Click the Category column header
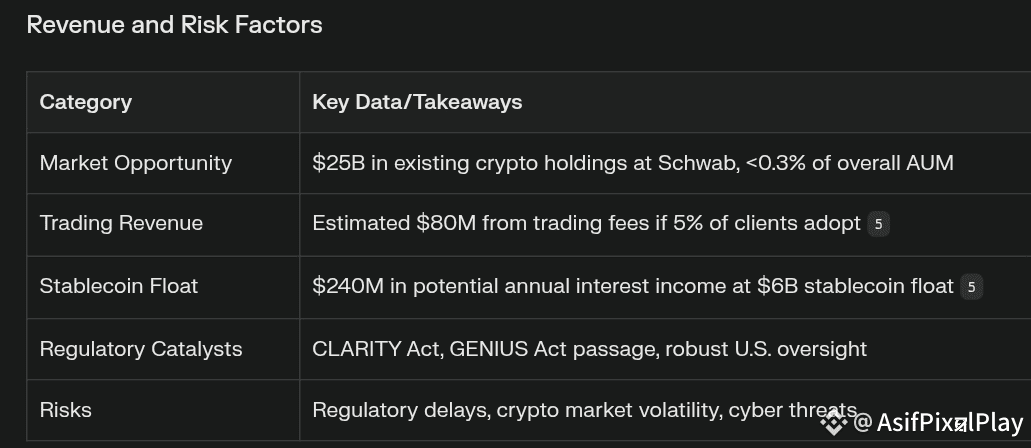 point(85,102)
